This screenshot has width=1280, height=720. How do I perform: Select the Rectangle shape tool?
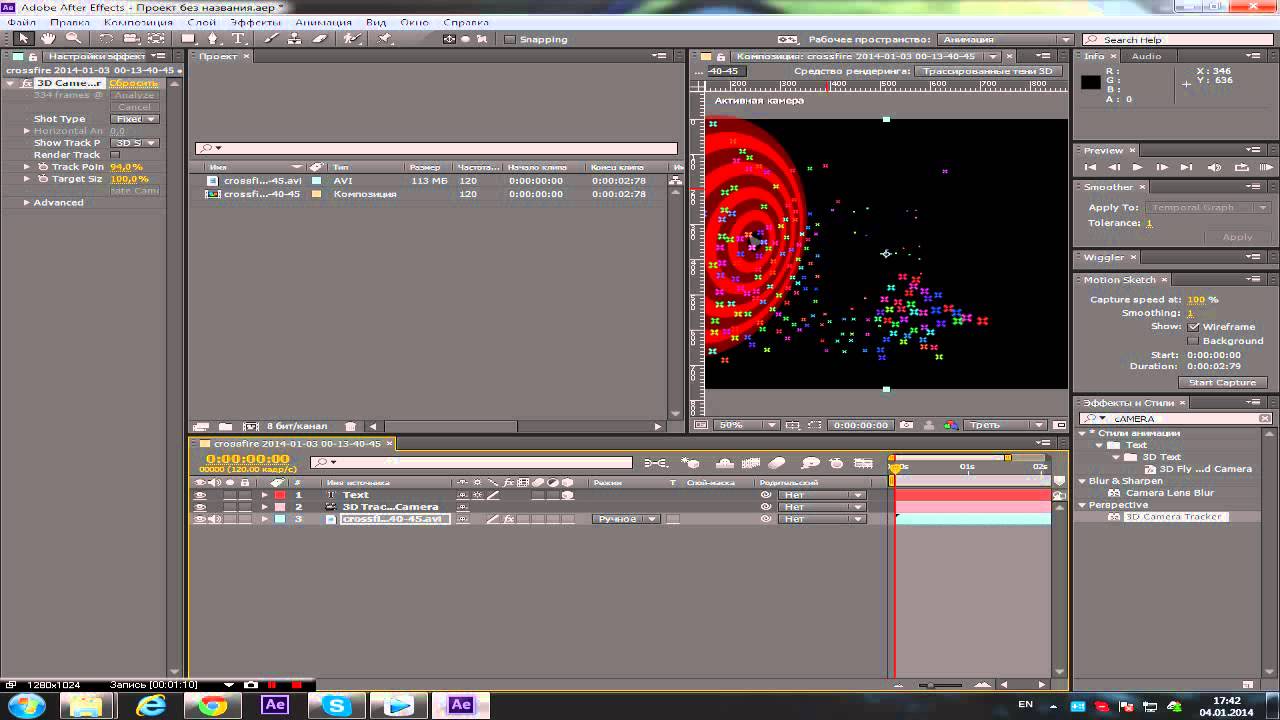coord(188,39)
